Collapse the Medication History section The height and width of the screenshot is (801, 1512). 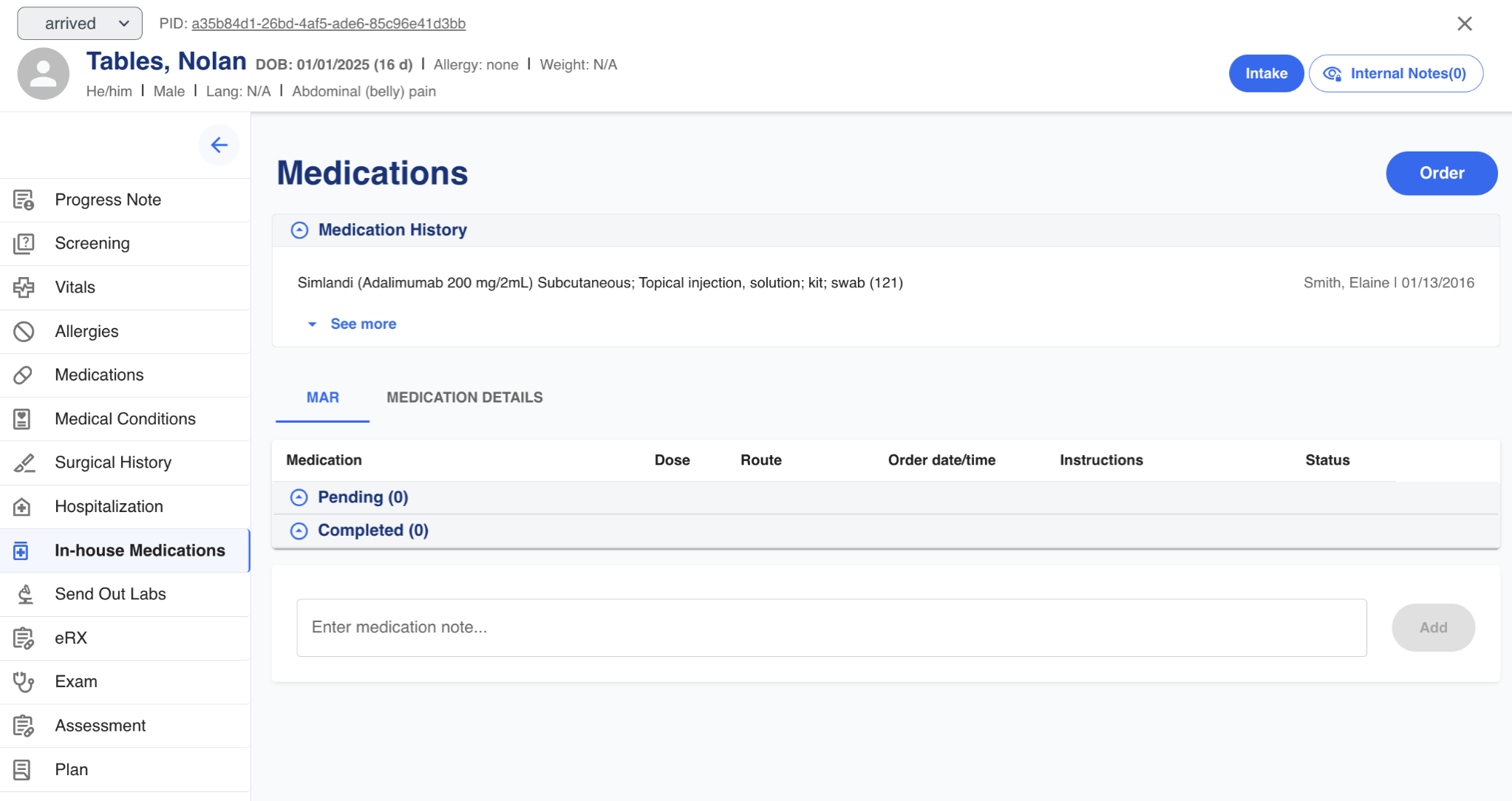(x=299, y=231)
